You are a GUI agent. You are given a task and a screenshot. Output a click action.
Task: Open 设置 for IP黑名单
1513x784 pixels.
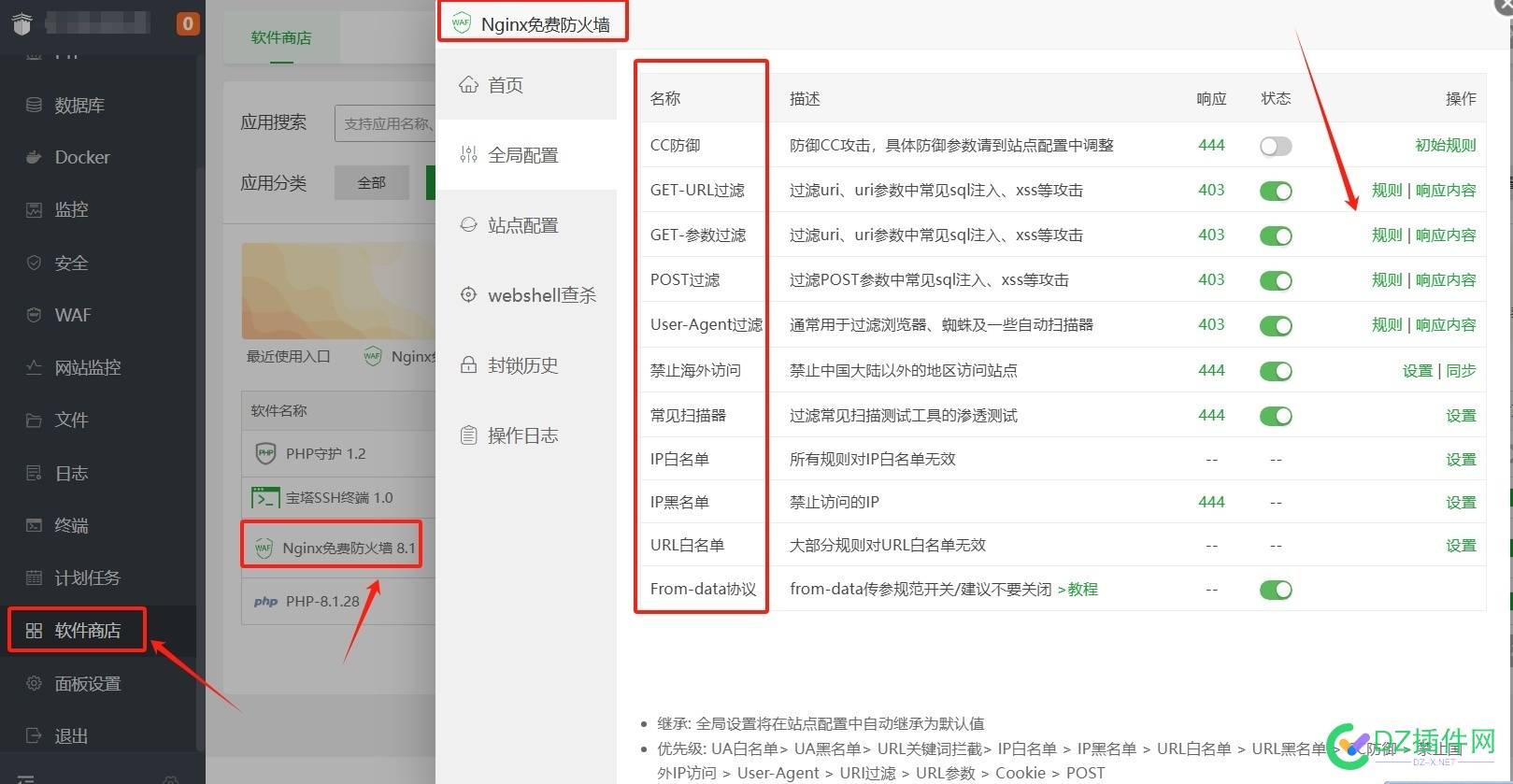click(x=1461, y=502)
